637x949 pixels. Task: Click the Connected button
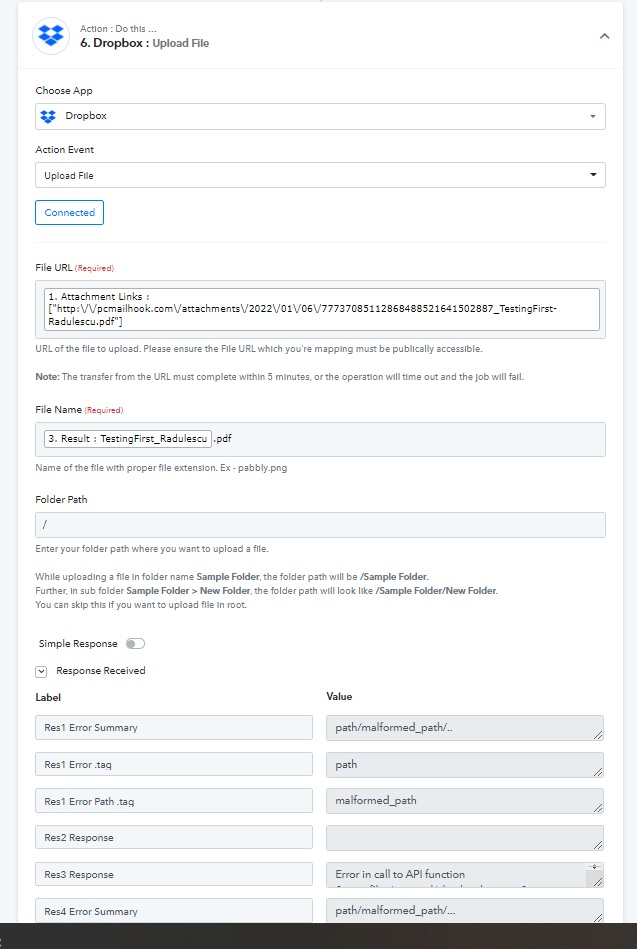tap(70, 212)
